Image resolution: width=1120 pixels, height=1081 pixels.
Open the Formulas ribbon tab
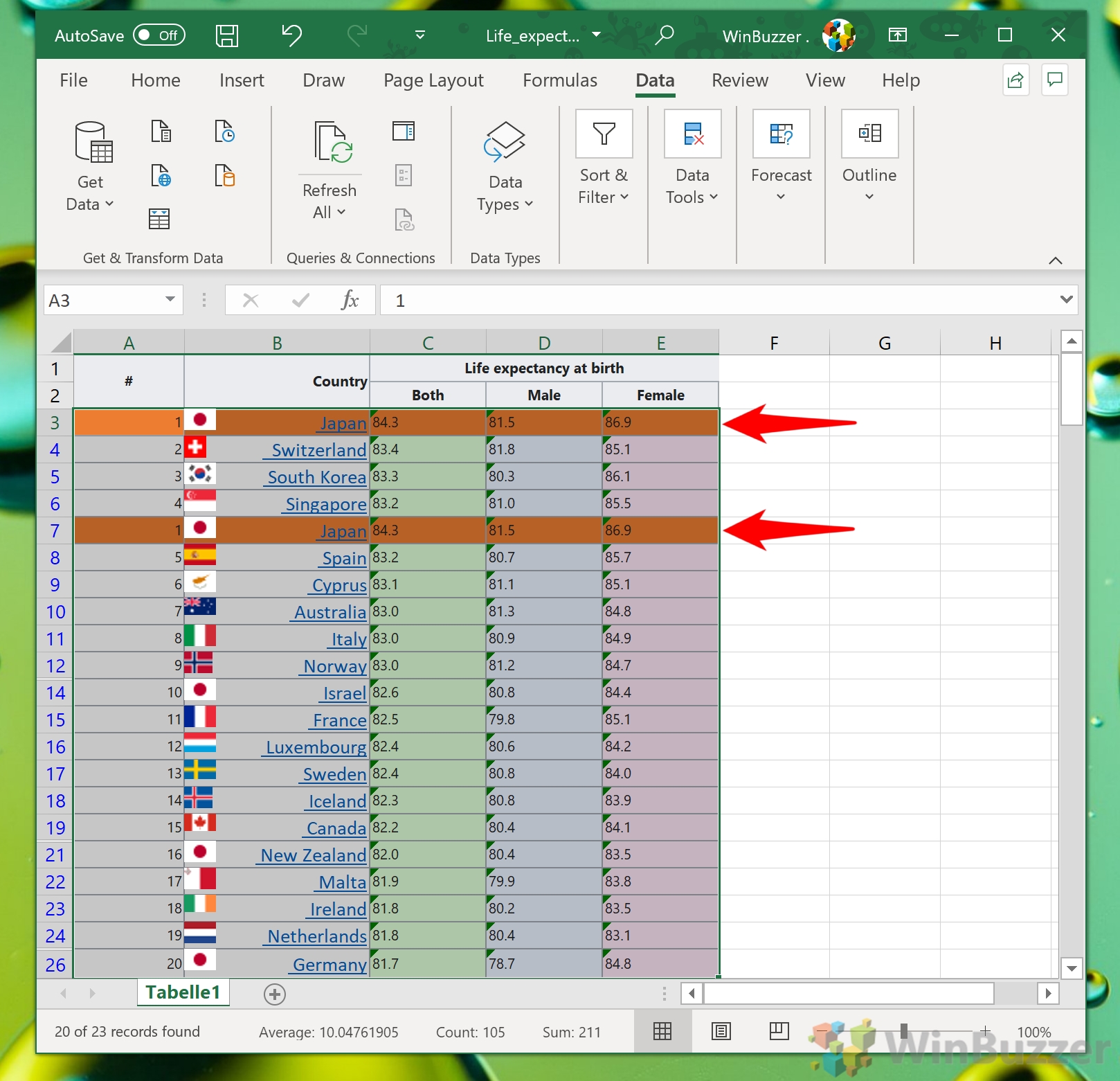pyautogui.click(x=559, y=80)
